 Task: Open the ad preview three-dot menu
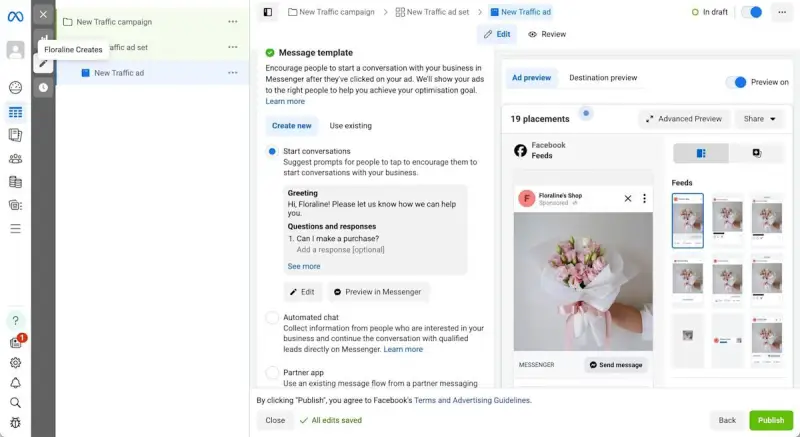(644, 198)
